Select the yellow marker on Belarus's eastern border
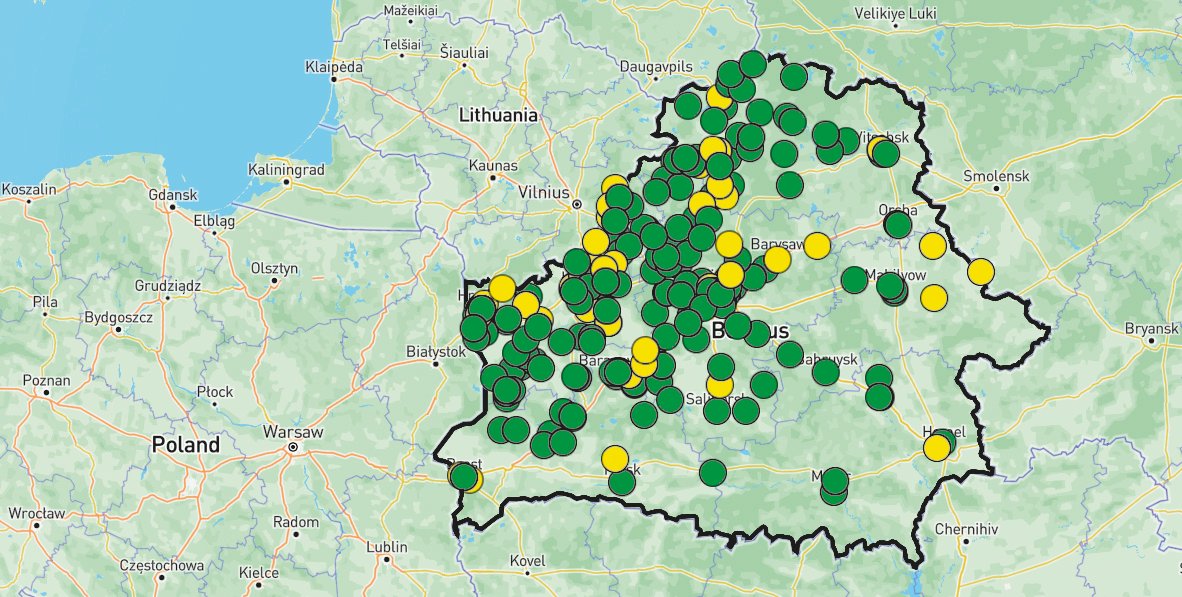Screen dimensions: 1182x597 click(981, 271)
